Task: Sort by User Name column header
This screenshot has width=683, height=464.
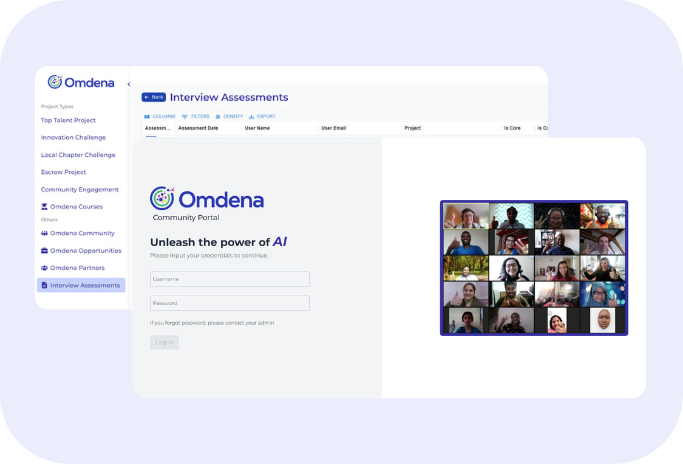Action: [257, 128]
